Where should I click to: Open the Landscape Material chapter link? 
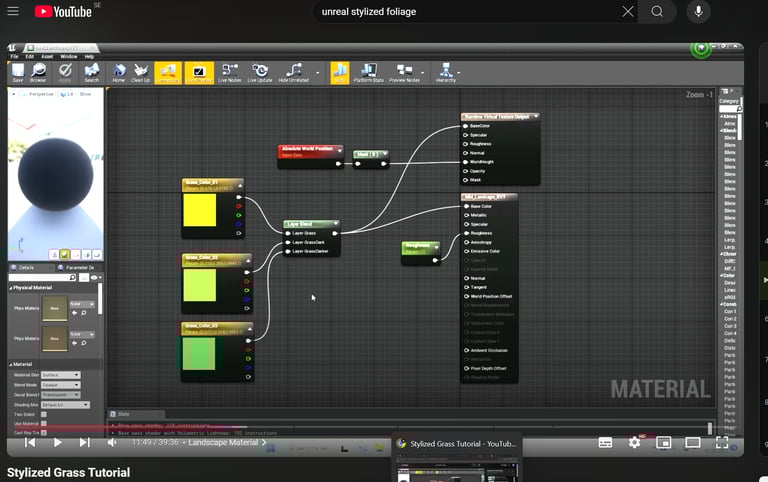[x=227, y=442]
